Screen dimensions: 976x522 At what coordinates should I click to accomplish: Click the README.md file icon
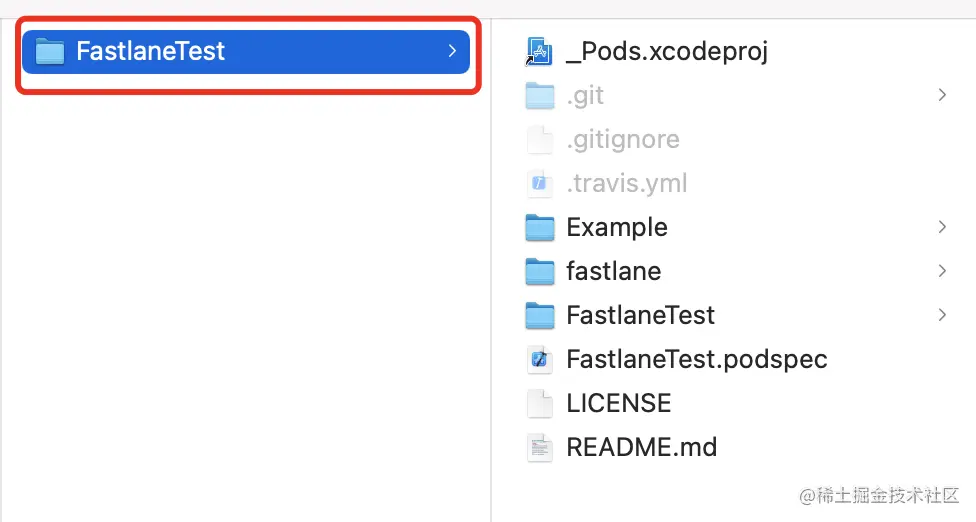tap(540, 447)
